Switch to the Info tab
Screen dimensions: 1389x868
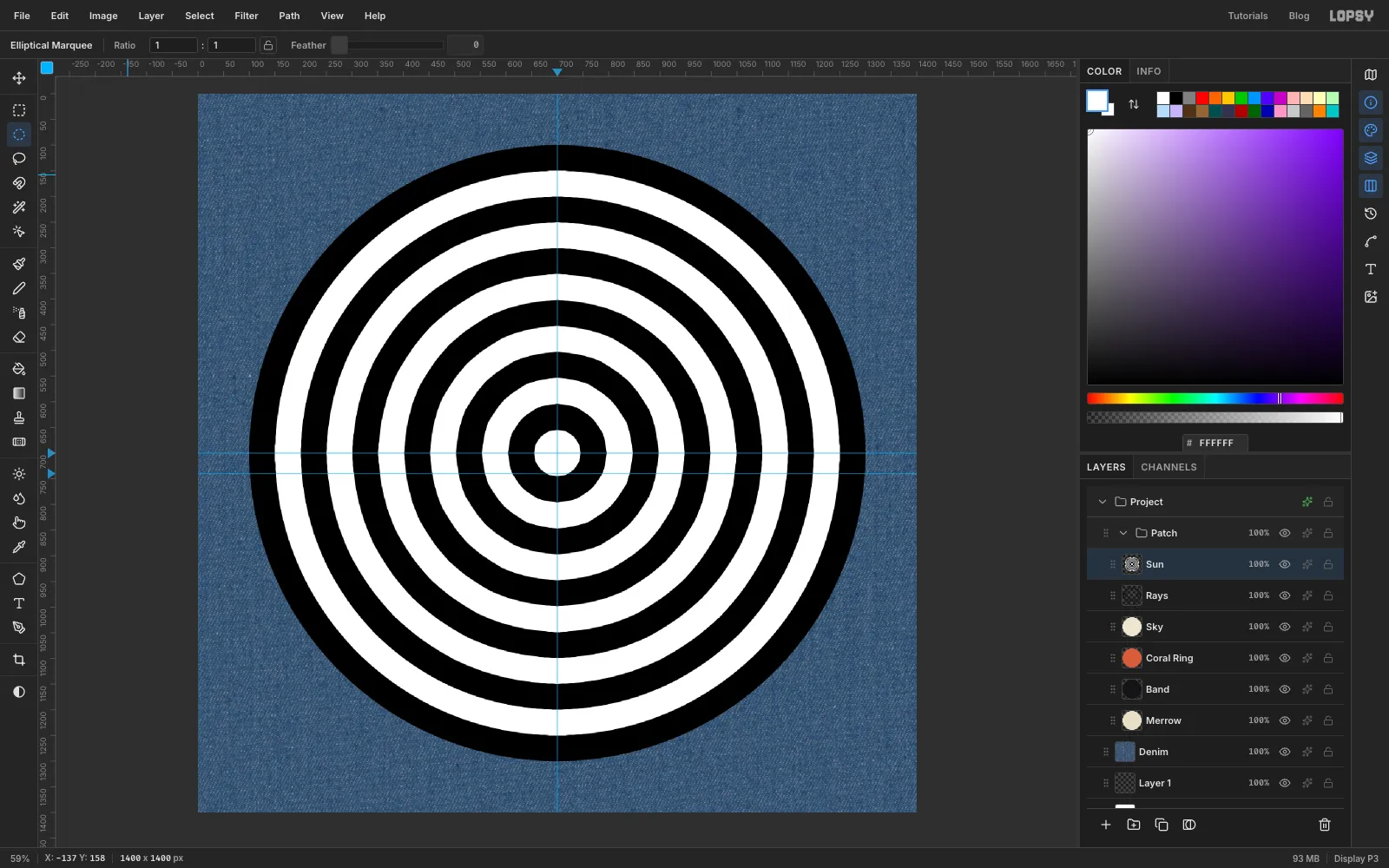pos(1149,71)
